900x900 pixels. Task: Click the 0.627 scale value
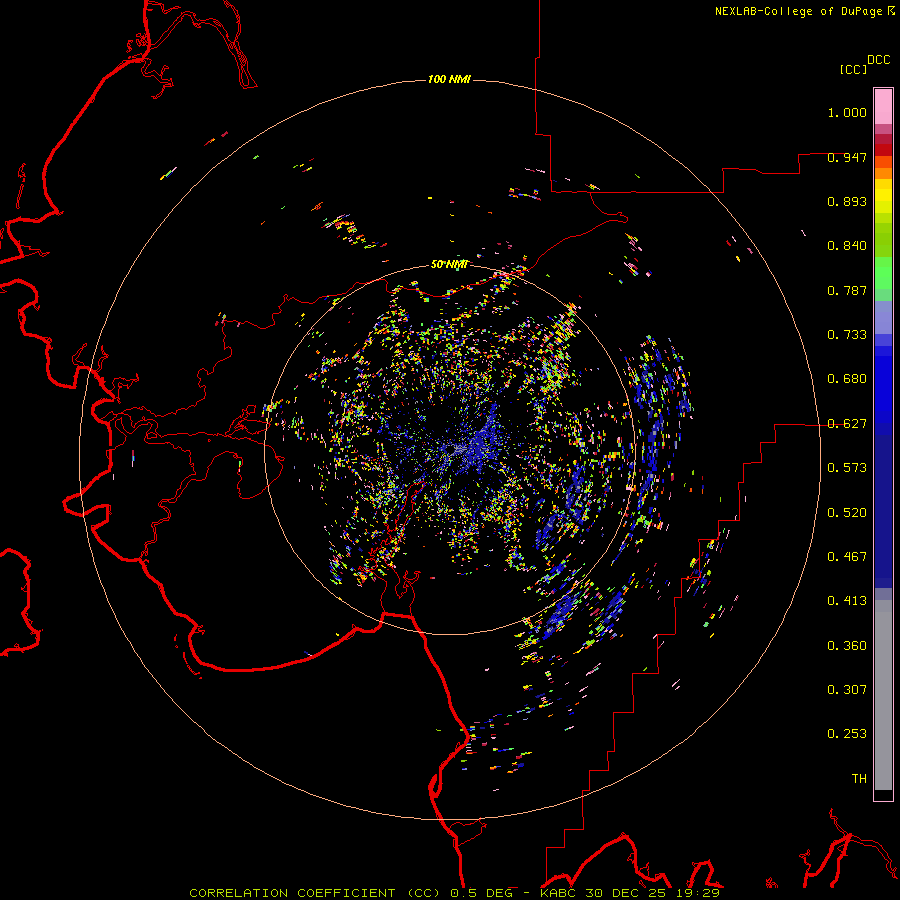point(847,424)
